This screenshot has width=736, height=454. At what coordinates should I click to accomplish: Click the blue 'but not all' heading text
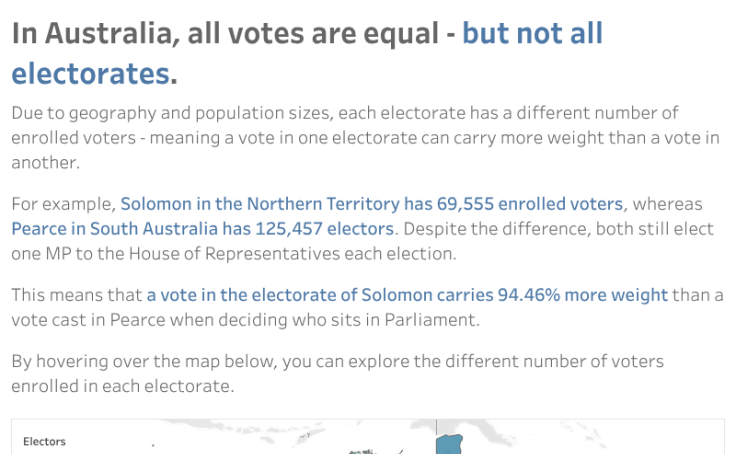point(532,34)
